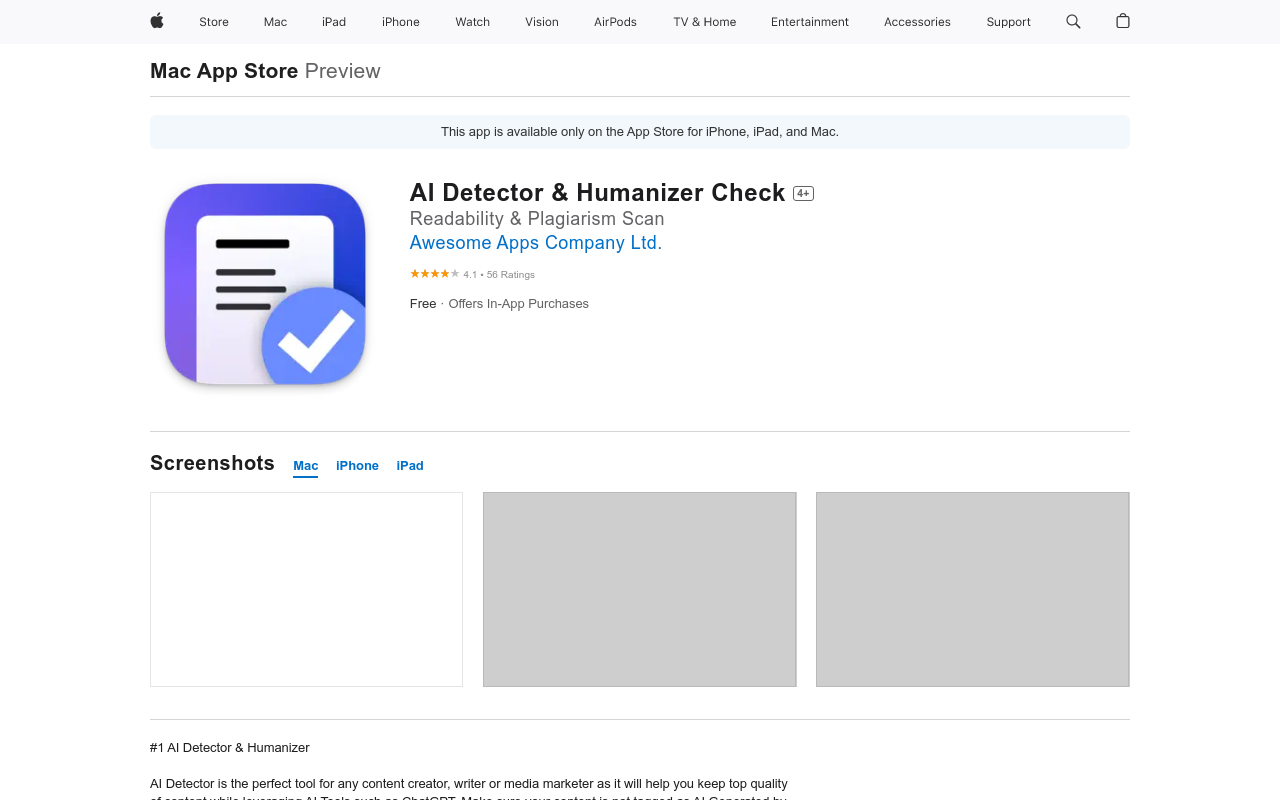Click the Mac App Store heading link

click(224, 71)
